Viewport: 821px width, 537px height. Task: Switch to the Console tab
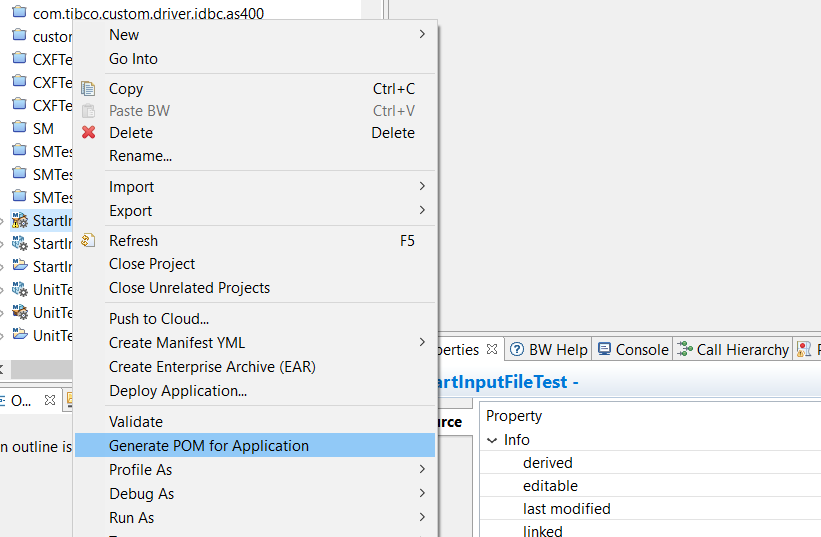641,349
